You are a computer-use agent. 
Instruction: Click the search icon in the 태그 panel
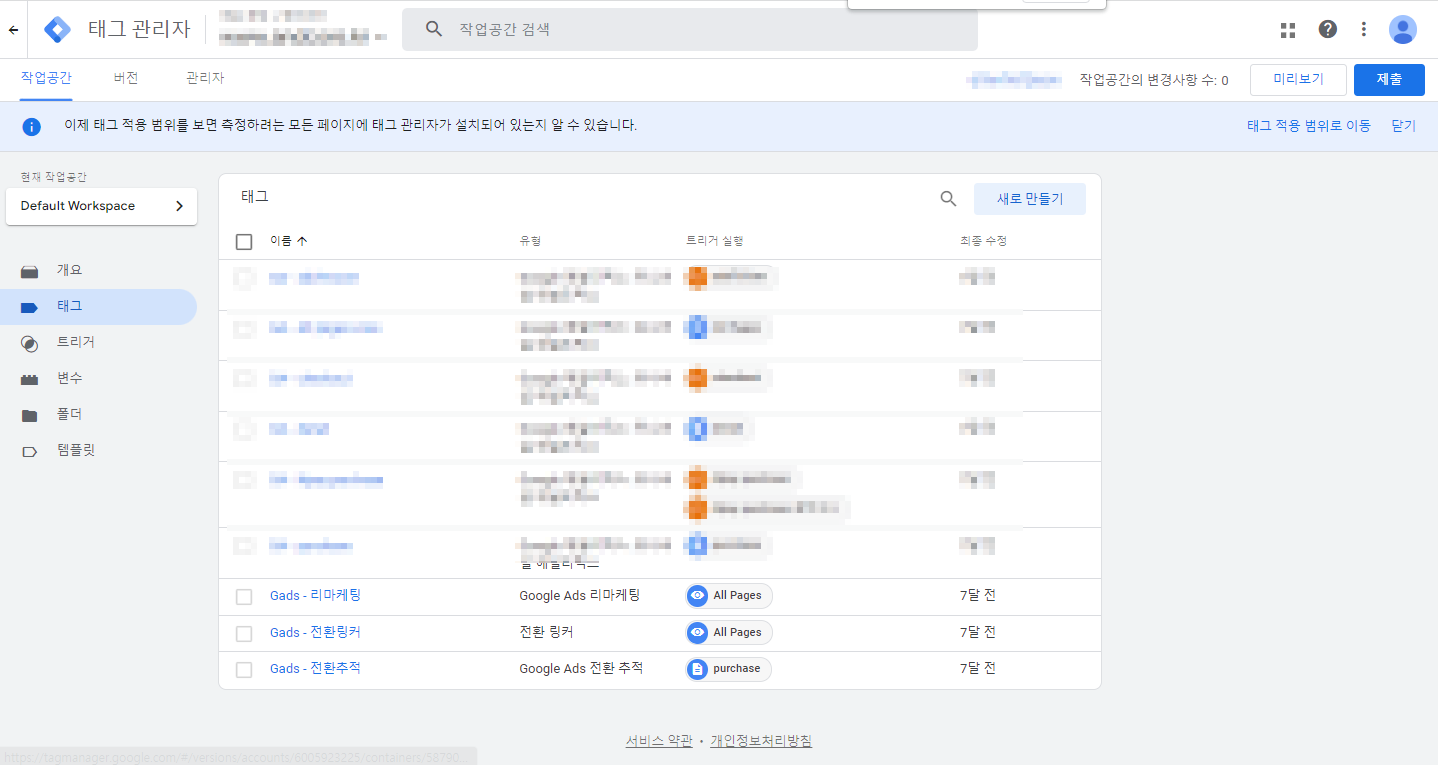[x=948, y=199]
